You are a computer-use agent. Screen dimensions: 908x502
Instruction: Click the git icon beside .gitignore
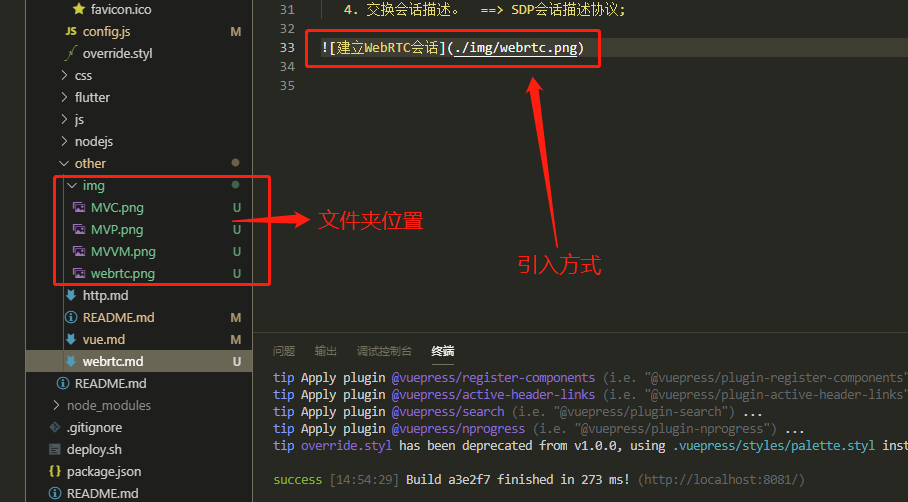55,427
